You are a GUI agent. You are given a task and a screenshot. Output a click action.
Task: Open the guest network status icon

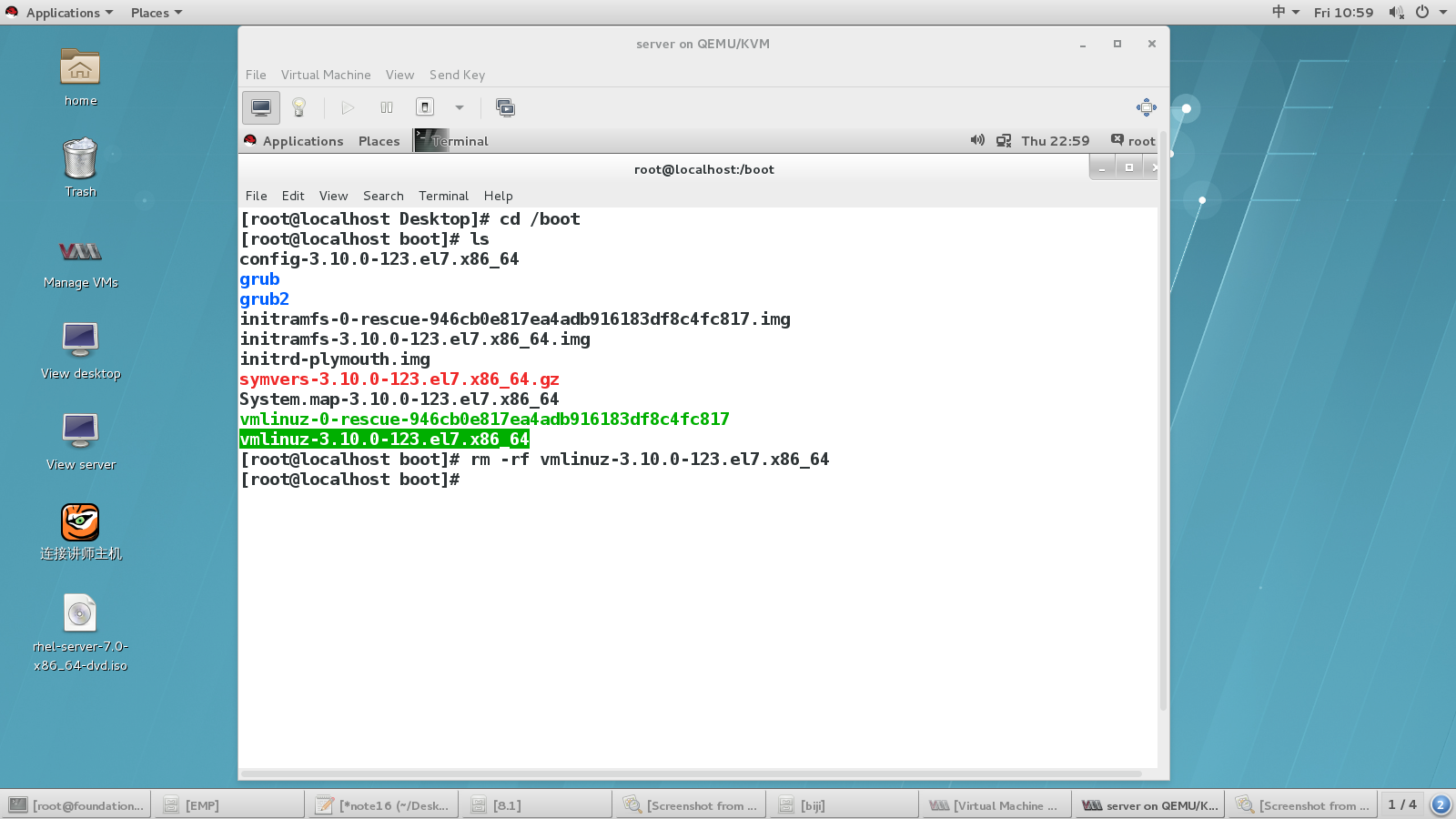pyautogui.click(x=1004, y=140)
